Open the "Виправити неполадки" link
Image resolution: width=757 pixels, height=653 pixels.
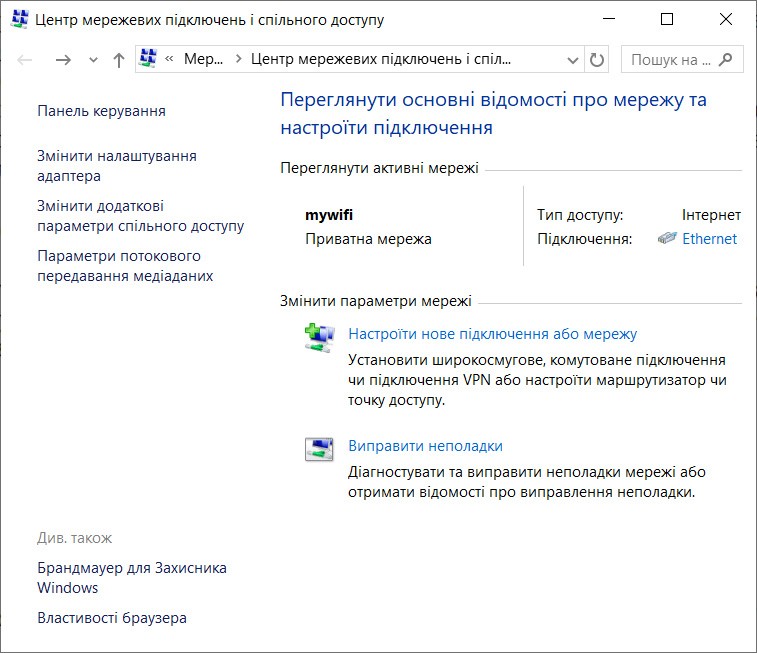425,446
